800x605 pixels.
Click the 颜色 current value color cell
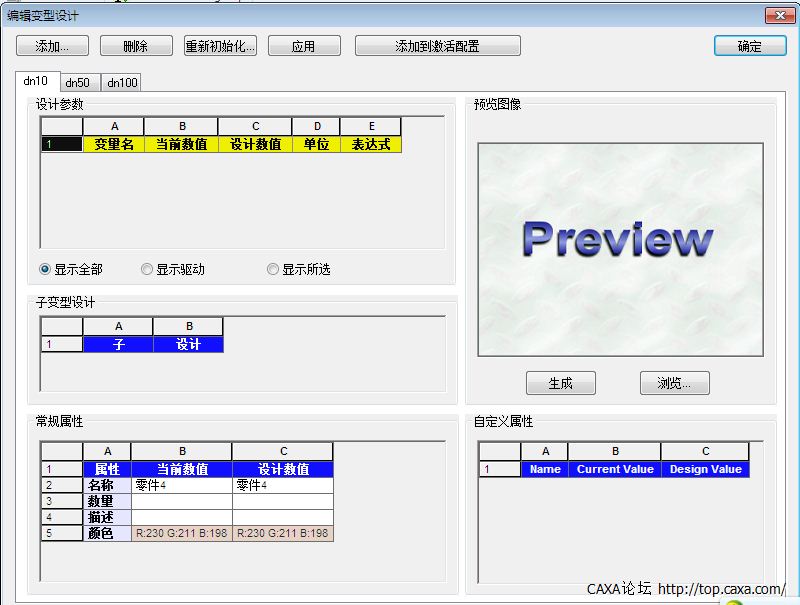[181, 533]
